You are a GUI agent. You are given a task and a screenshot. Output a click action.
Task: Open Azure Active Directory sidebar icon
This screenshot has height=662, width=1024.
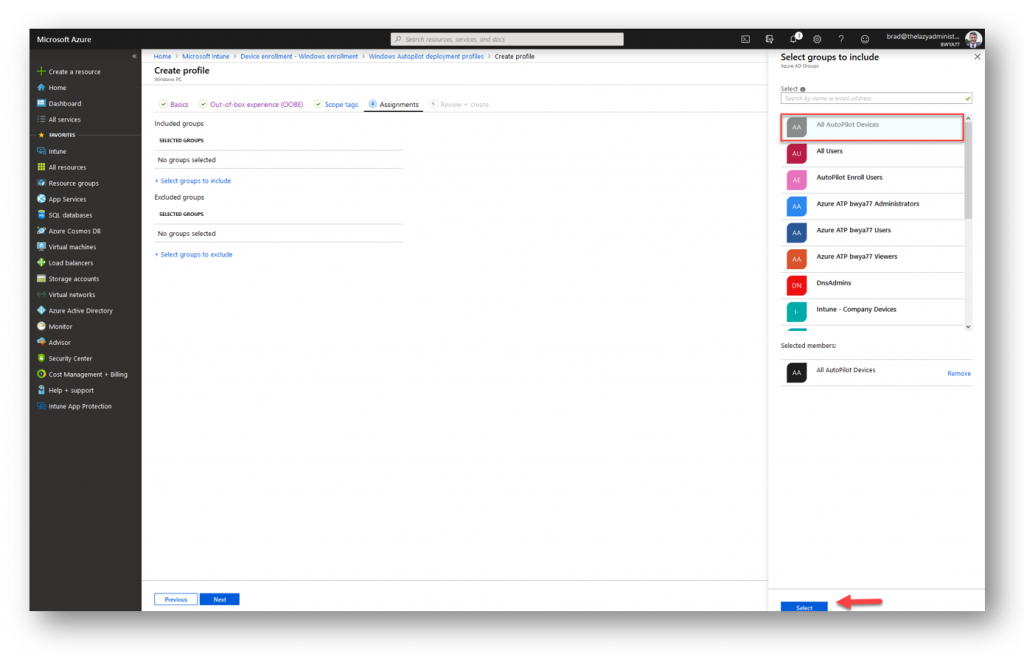click(41, 311)
